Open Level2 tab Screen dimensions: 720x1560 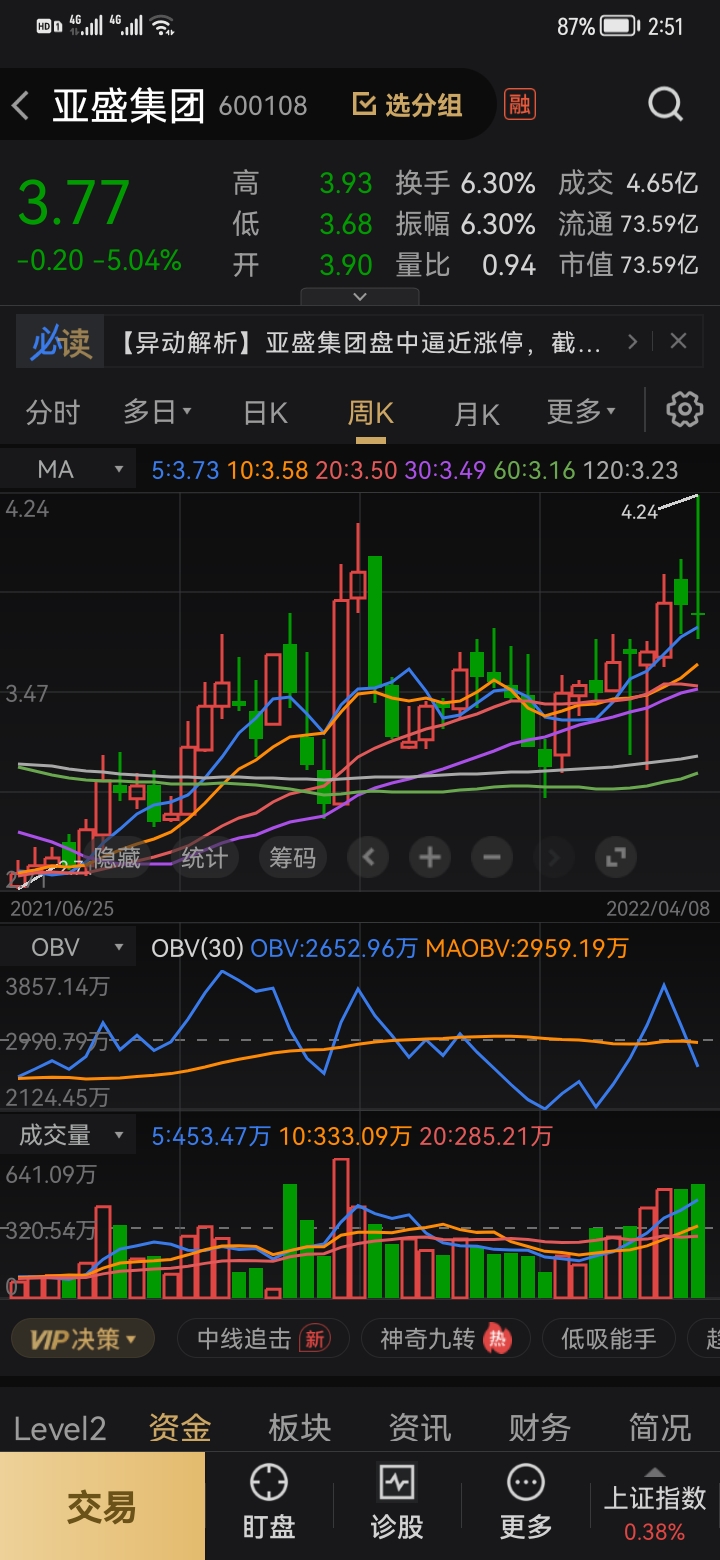click(60, 1428)
